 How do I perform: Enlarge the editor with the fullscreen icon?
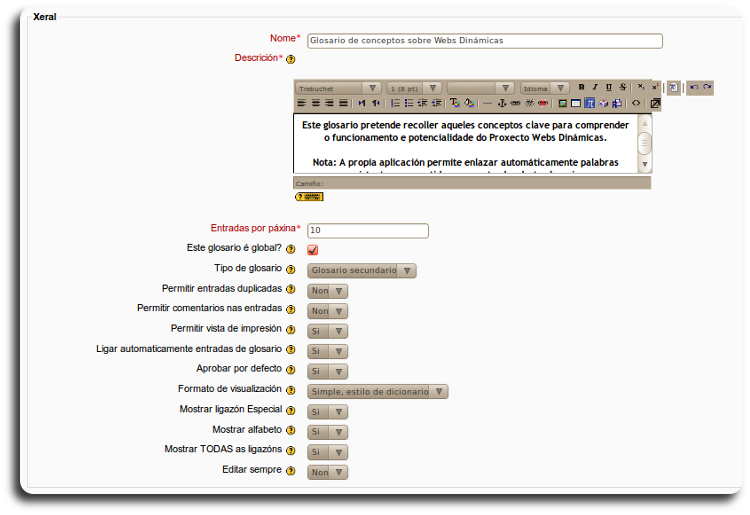[x=655, y=103]
